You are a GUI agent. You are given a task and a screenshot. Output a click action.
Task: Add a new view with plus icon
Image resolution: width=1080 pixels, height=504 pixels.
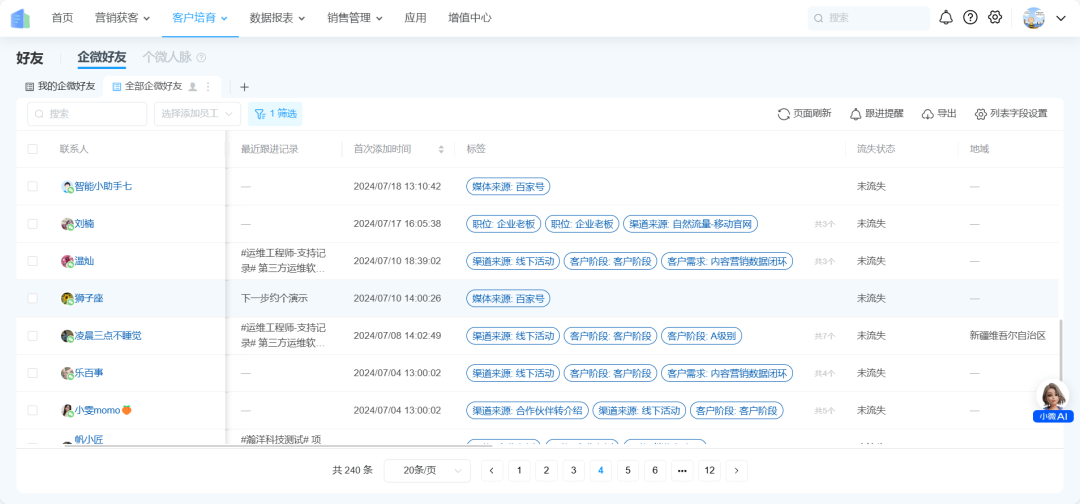[244, 87]
